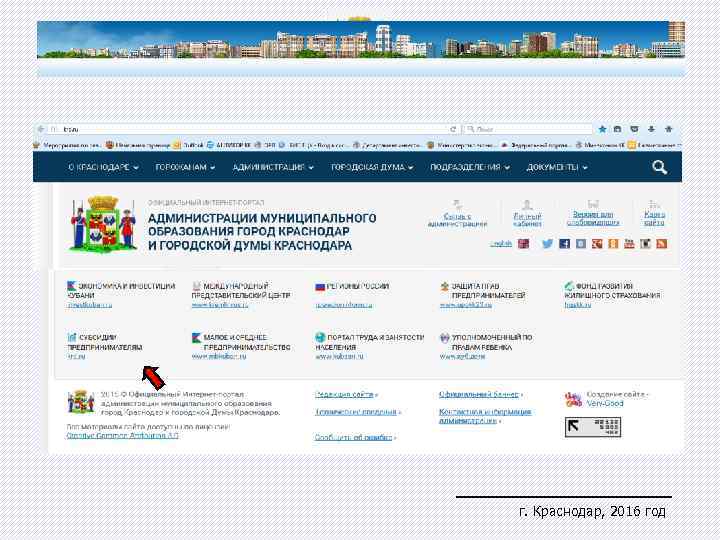Click the reload icon in the address bar
Image resolution: width=720 pixels, height=540 pixels.
(453, 129)
